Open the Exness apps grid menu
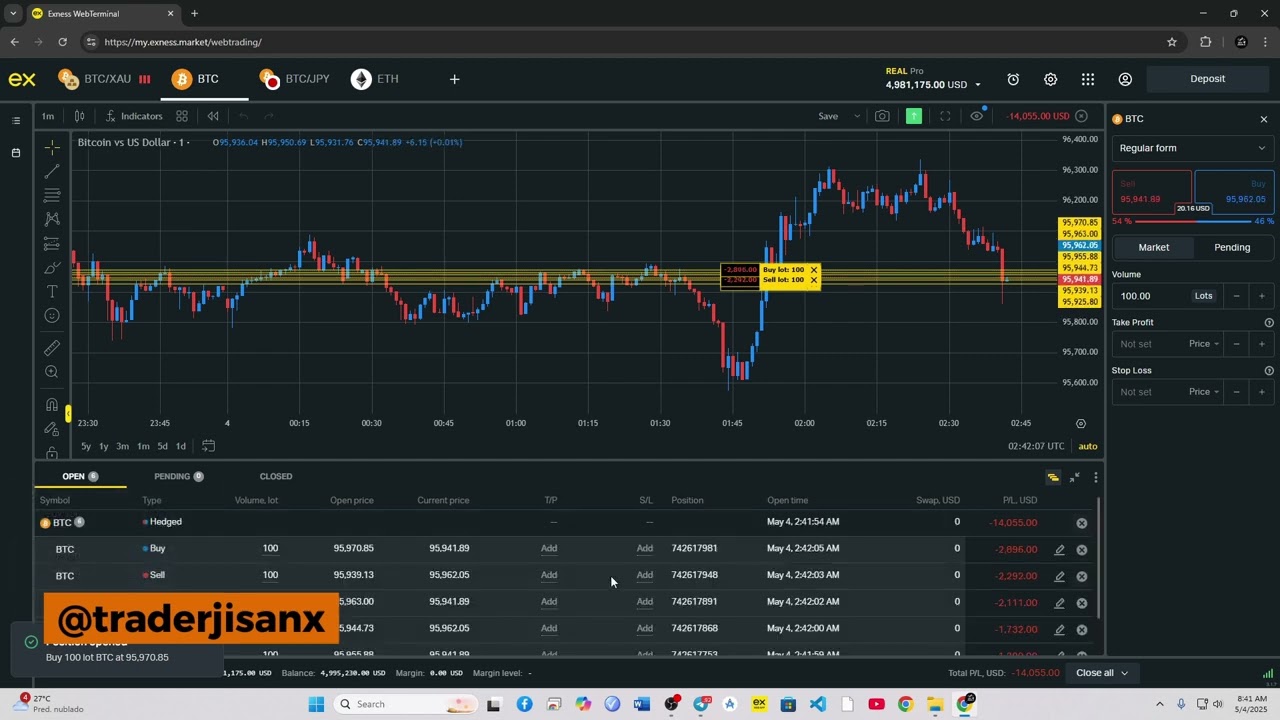Screen dimensions: 1280x720 [1088, 79]
